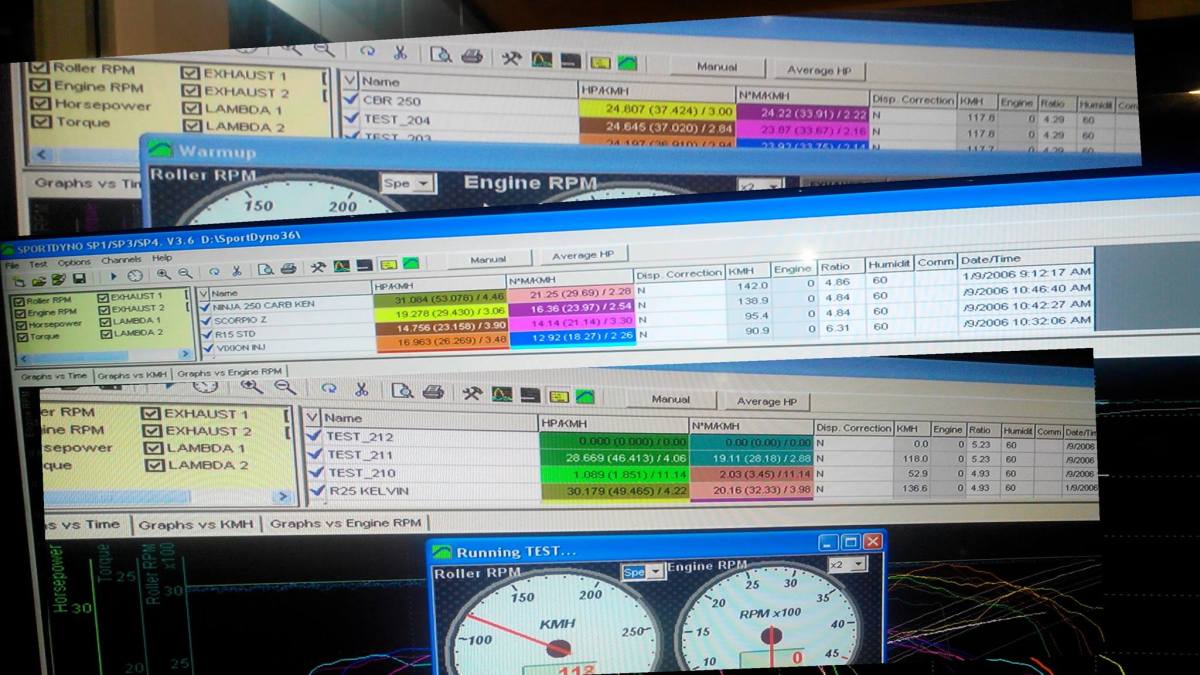
Task: Click the scissors icon above the TEST_212 list
Action: click(x=362, y=390)
